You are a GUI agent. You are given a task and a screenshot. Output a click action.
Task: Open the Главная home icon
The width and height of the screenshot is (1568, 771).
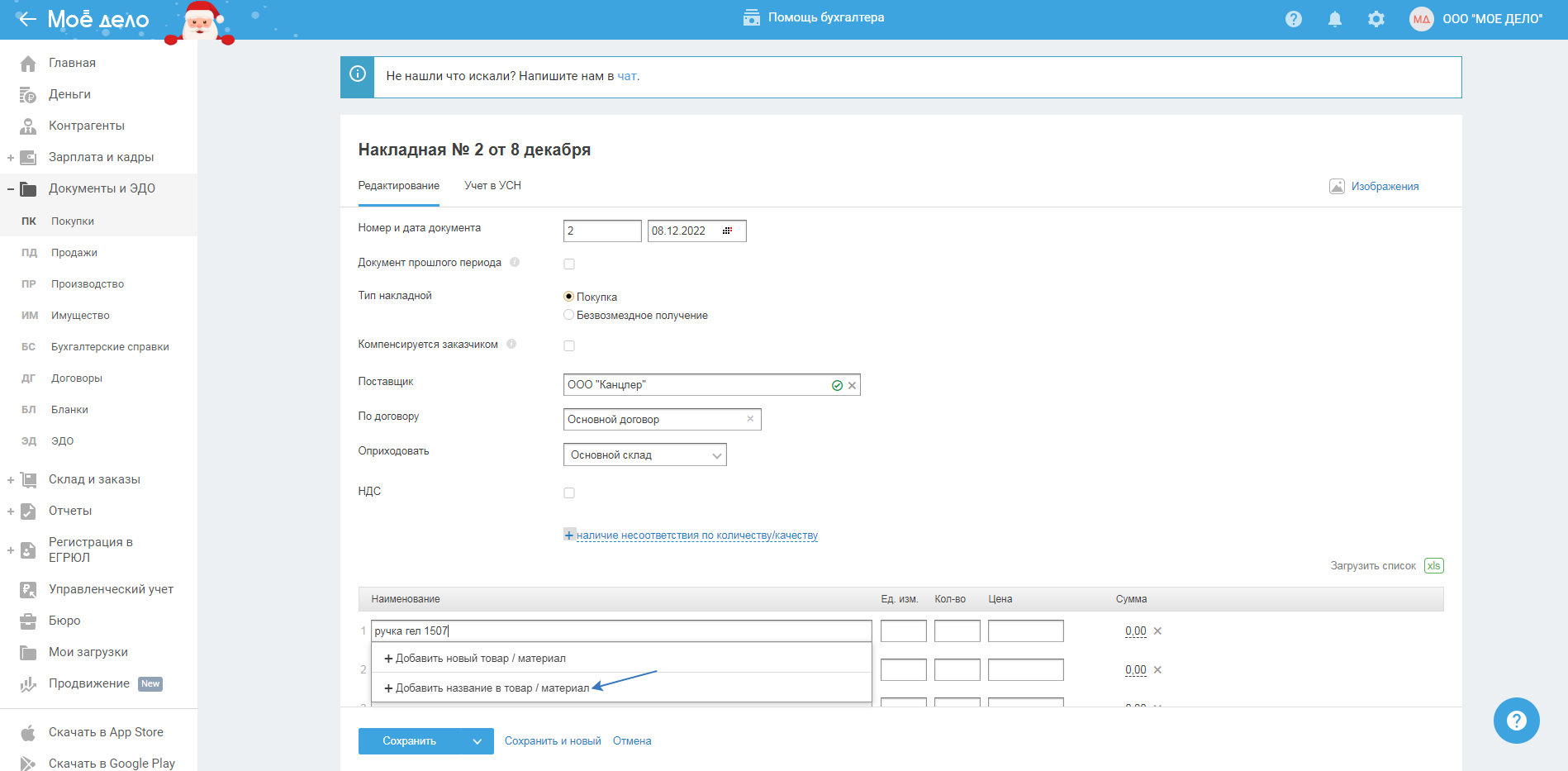28,64
